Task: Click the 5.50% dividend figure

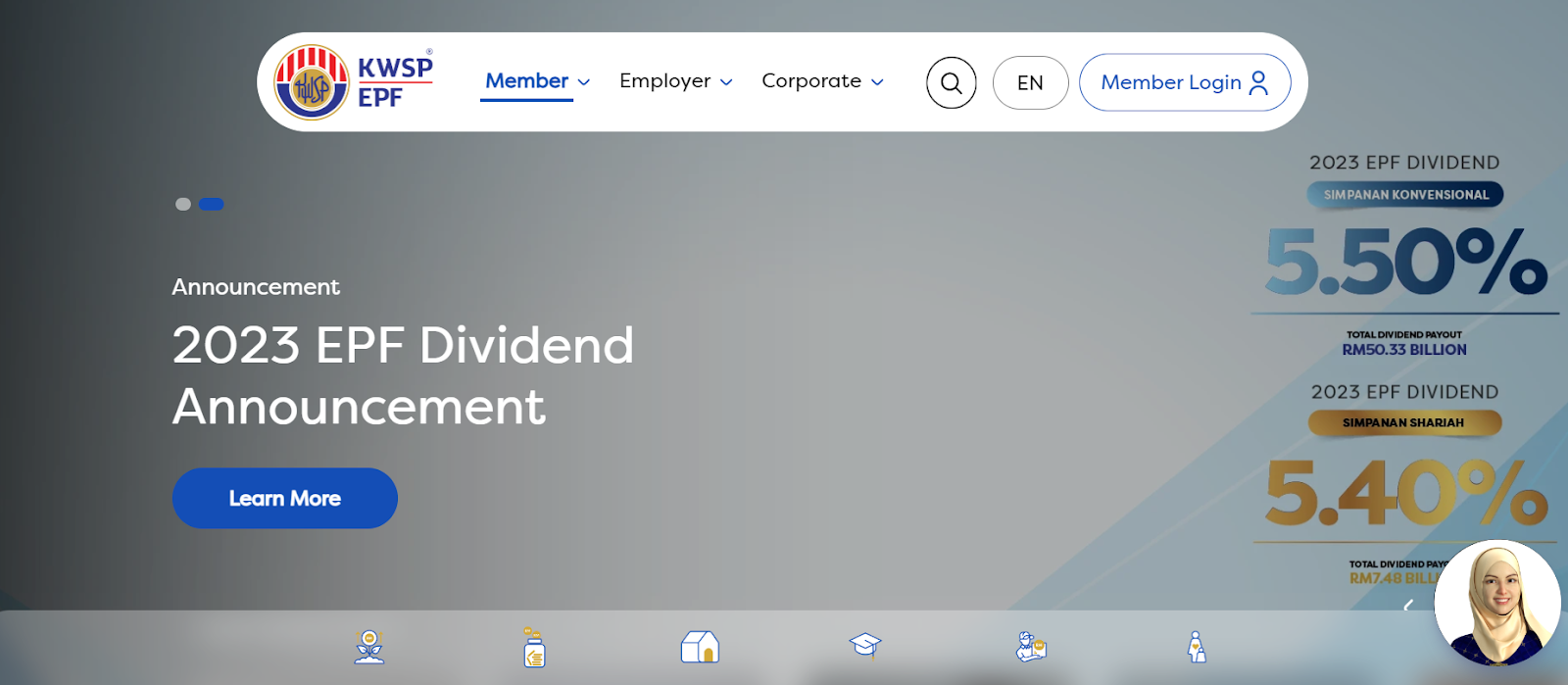Action: [x=1406, y=262]
